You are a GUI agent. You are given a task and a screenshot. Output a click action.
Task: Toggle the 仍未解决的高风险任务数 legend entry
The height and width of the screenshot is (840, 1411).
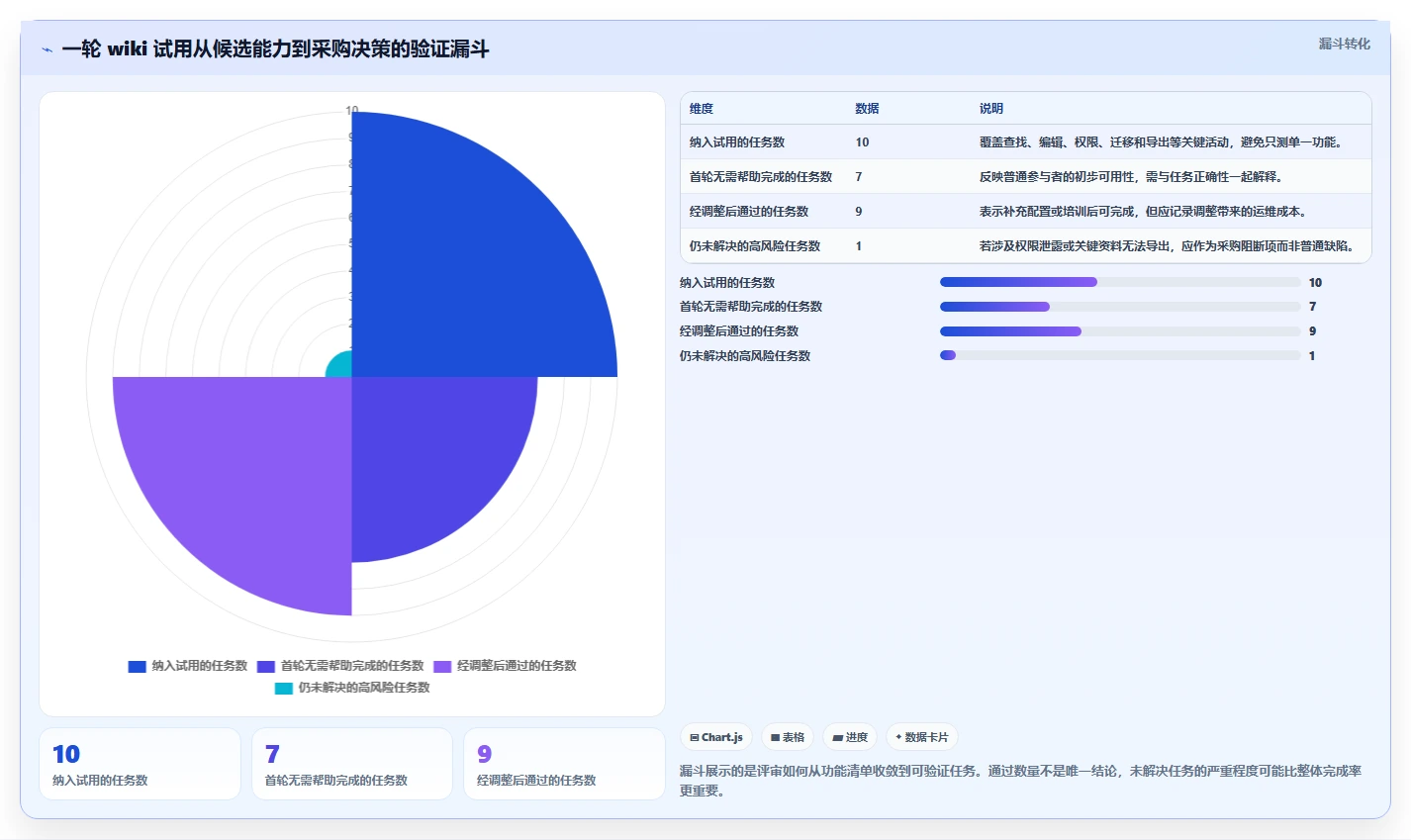352,688
